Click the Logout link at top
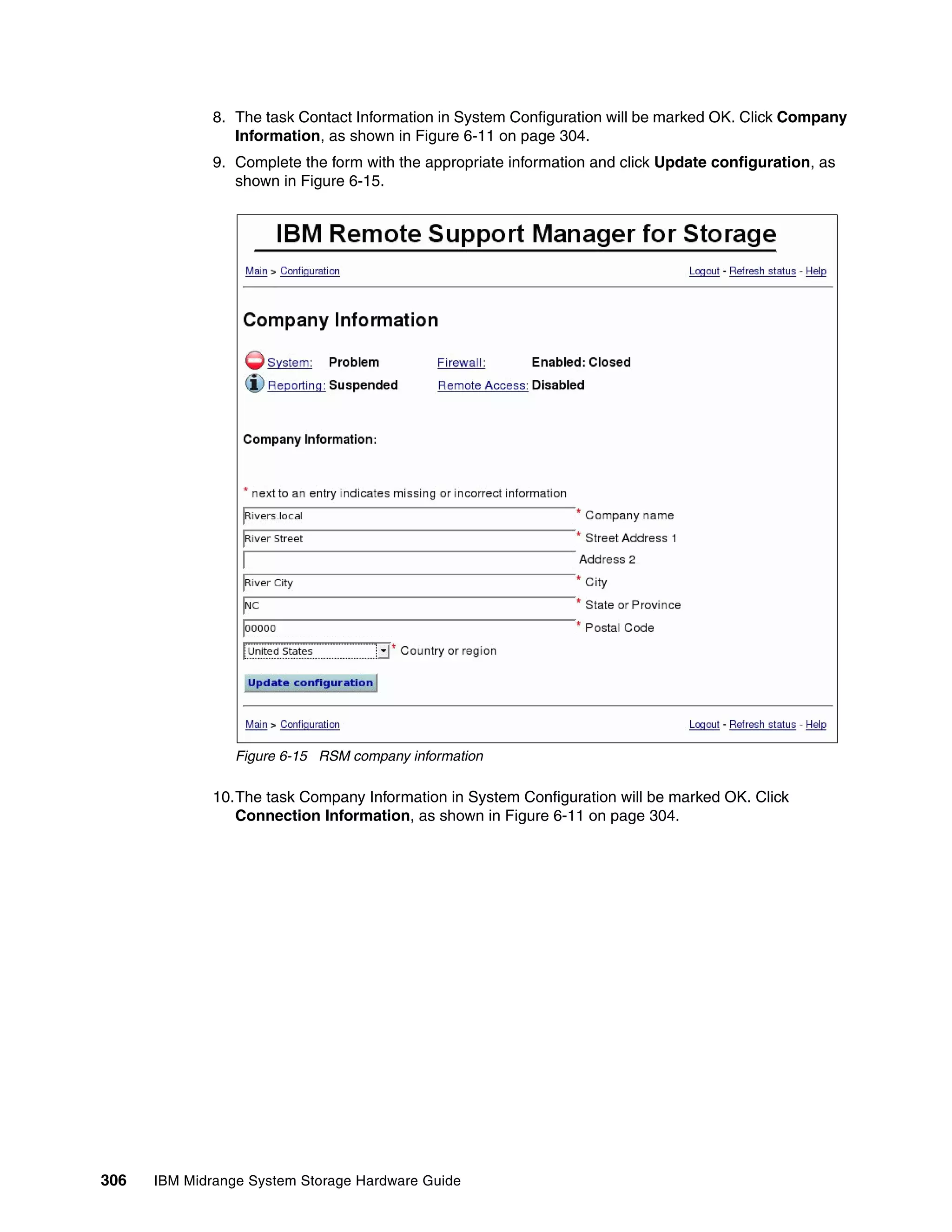This screenshot has height=1232, width=952. tap(704, 271)
